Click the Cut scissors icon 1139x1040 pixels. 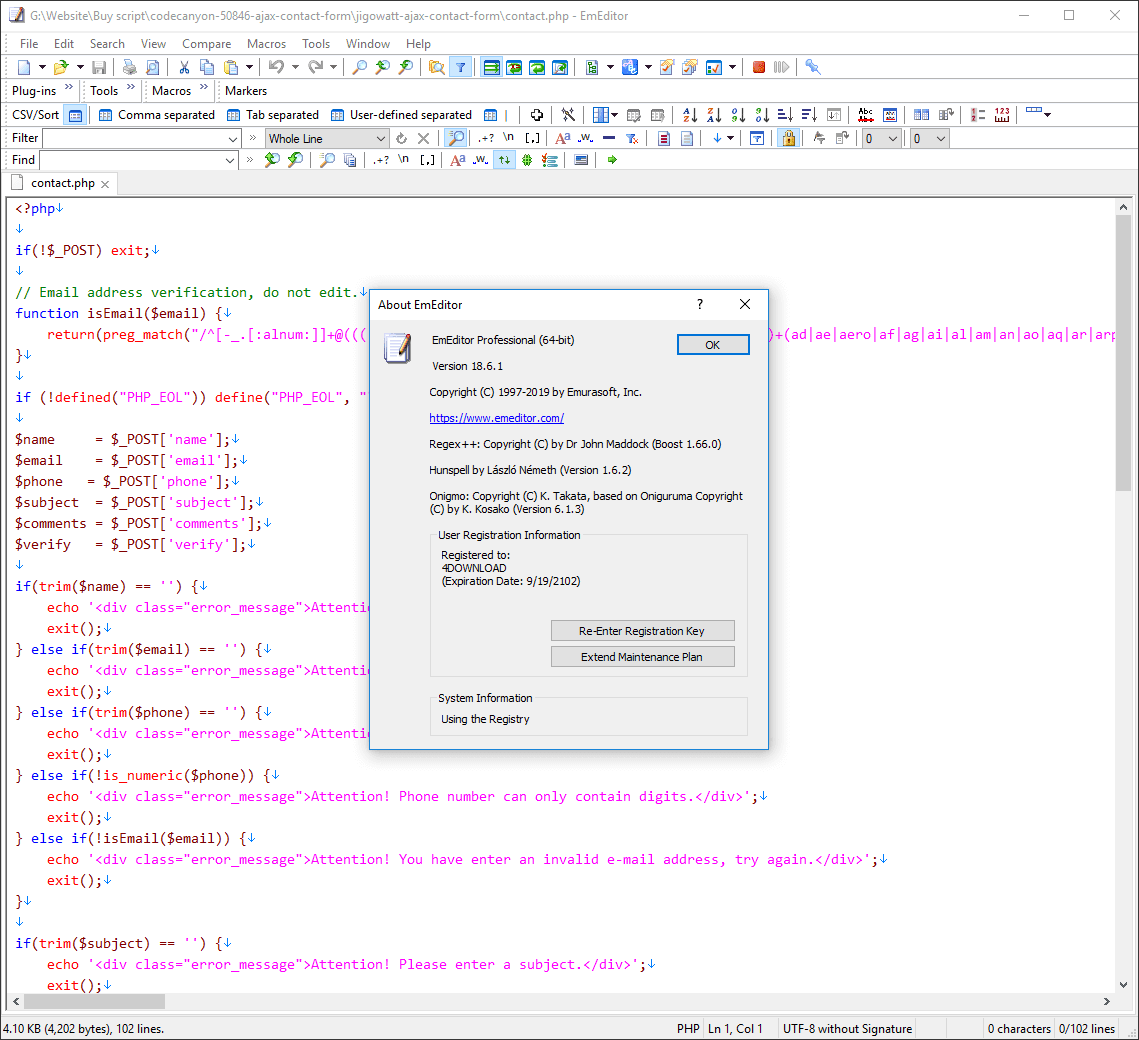pos(184,67)
